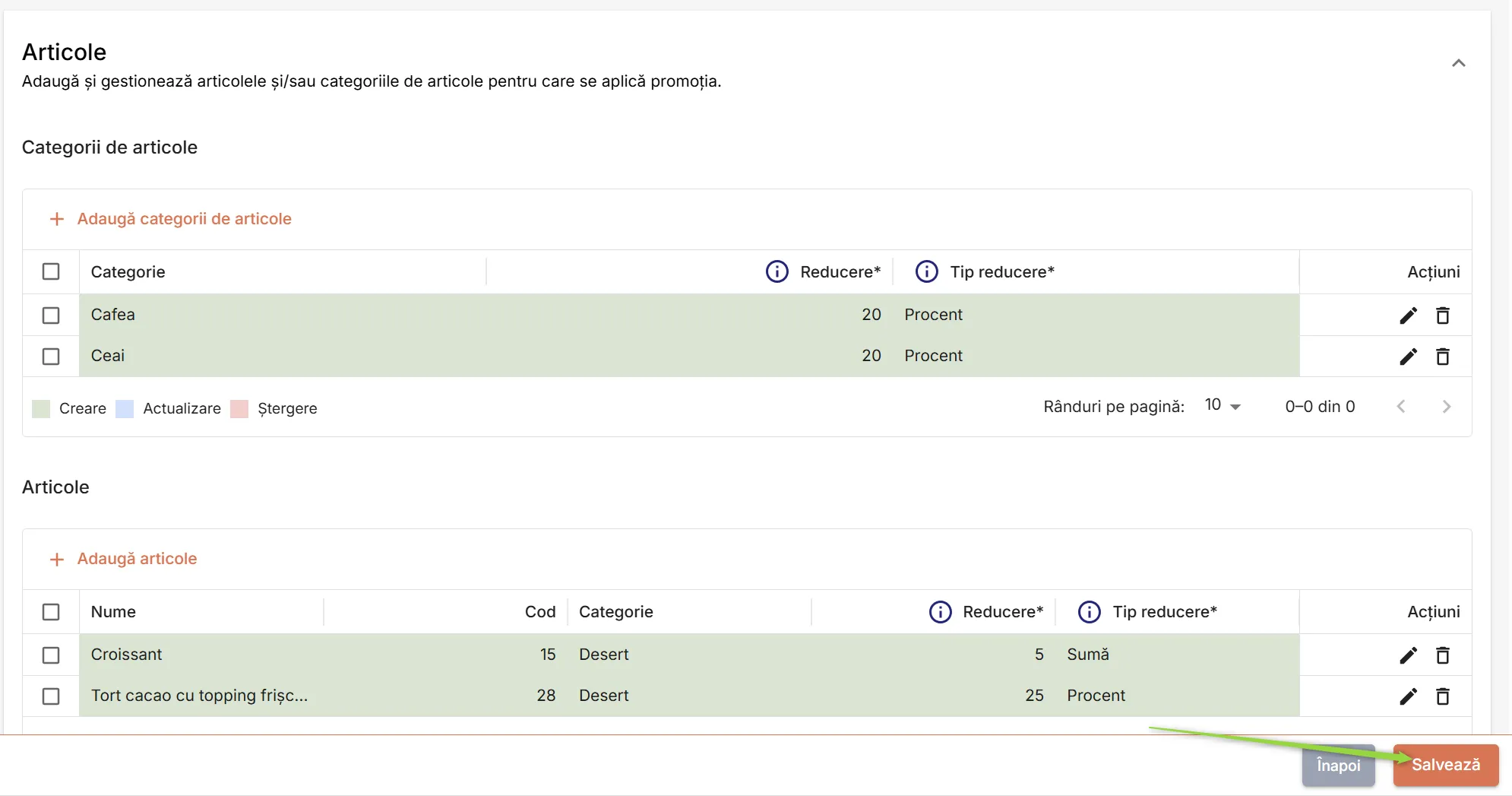Click Adaugă categorii de articole link
Screen dimensions: 1512x796
click(184, 219)
